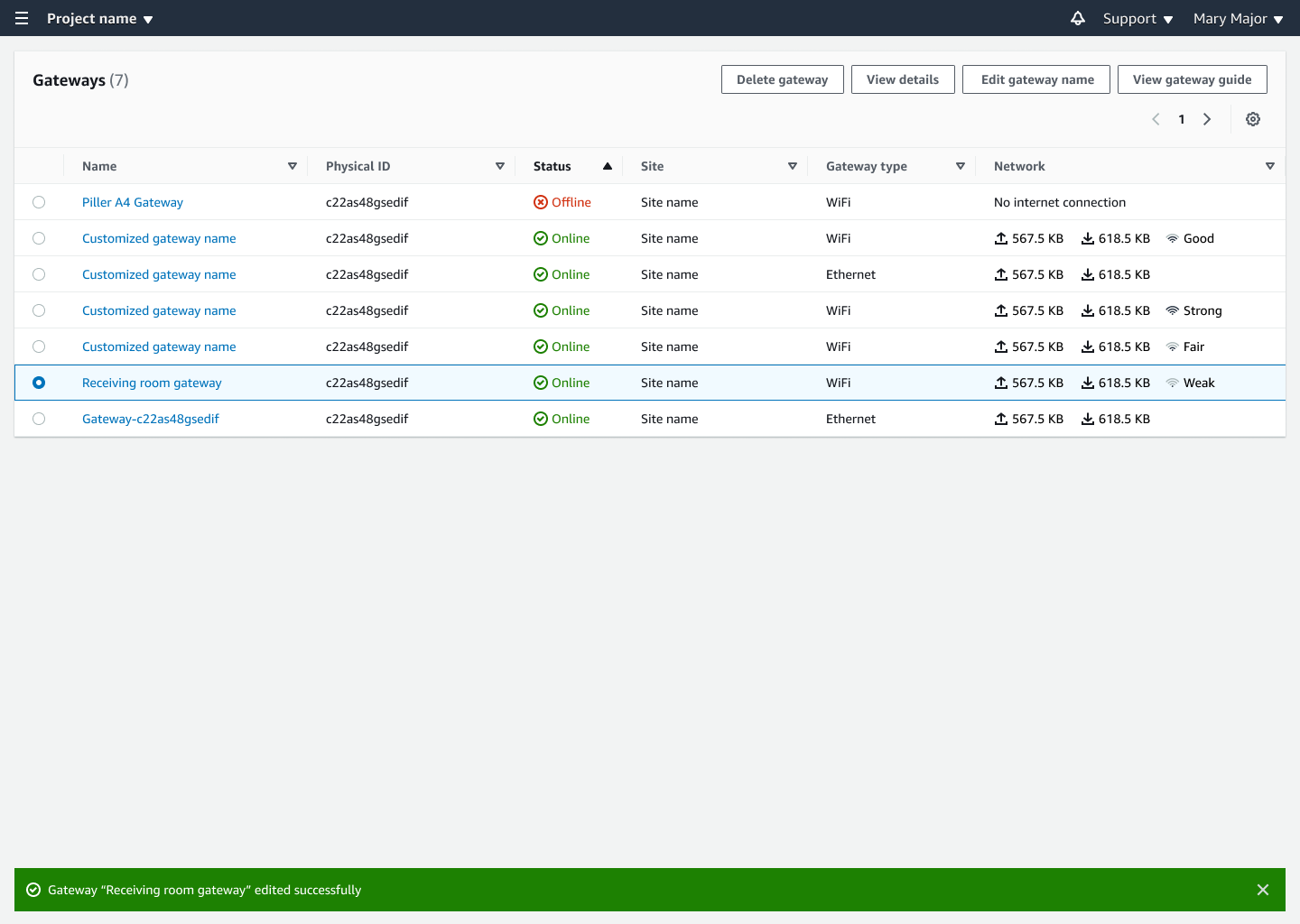
Task: Click the Delete gateway button
Action: click(x=782, y=79)
